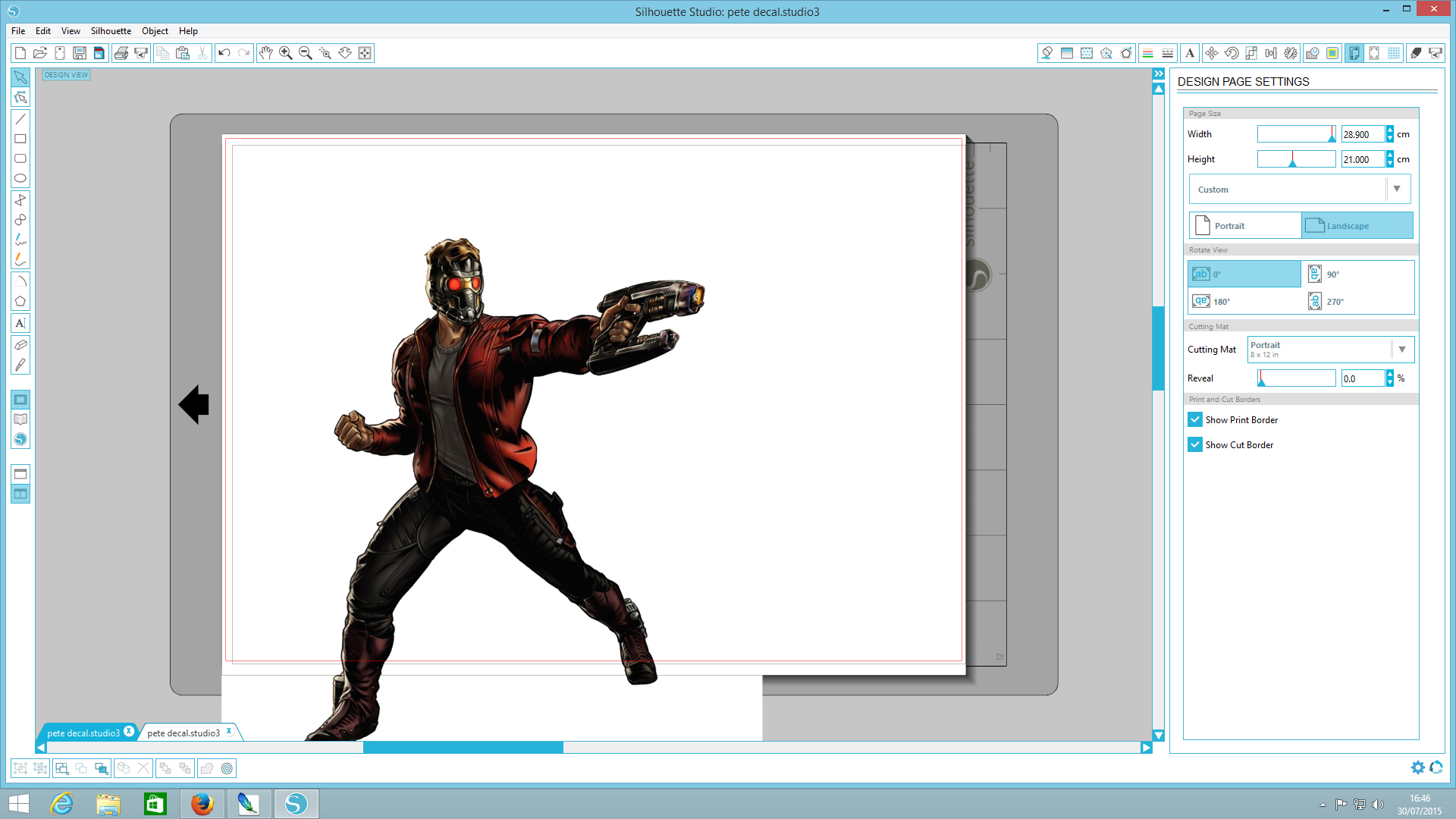Open the Replicate panel icon

click(1291, 53)
